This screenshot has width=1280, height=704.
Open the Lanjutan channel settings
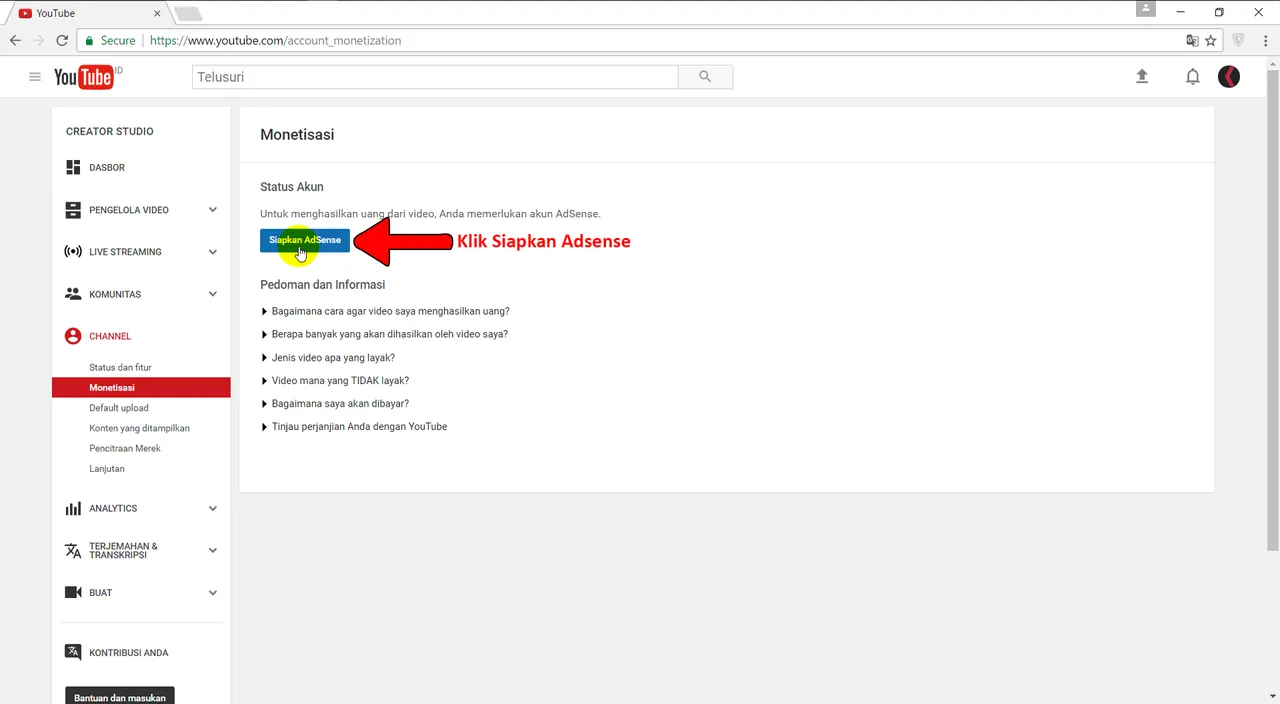point(107,468)
